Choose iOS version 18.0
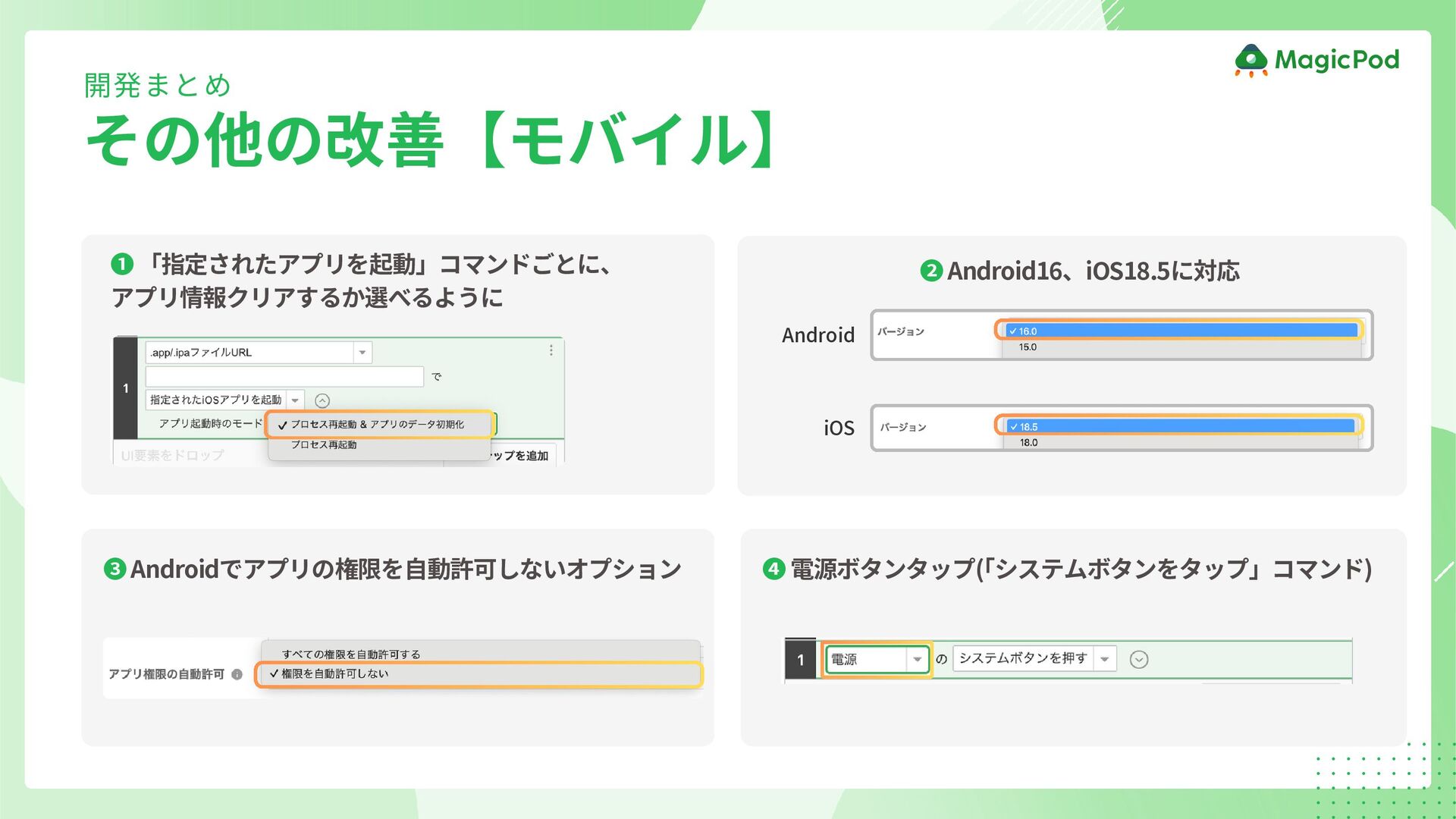 pos(1028,443)
